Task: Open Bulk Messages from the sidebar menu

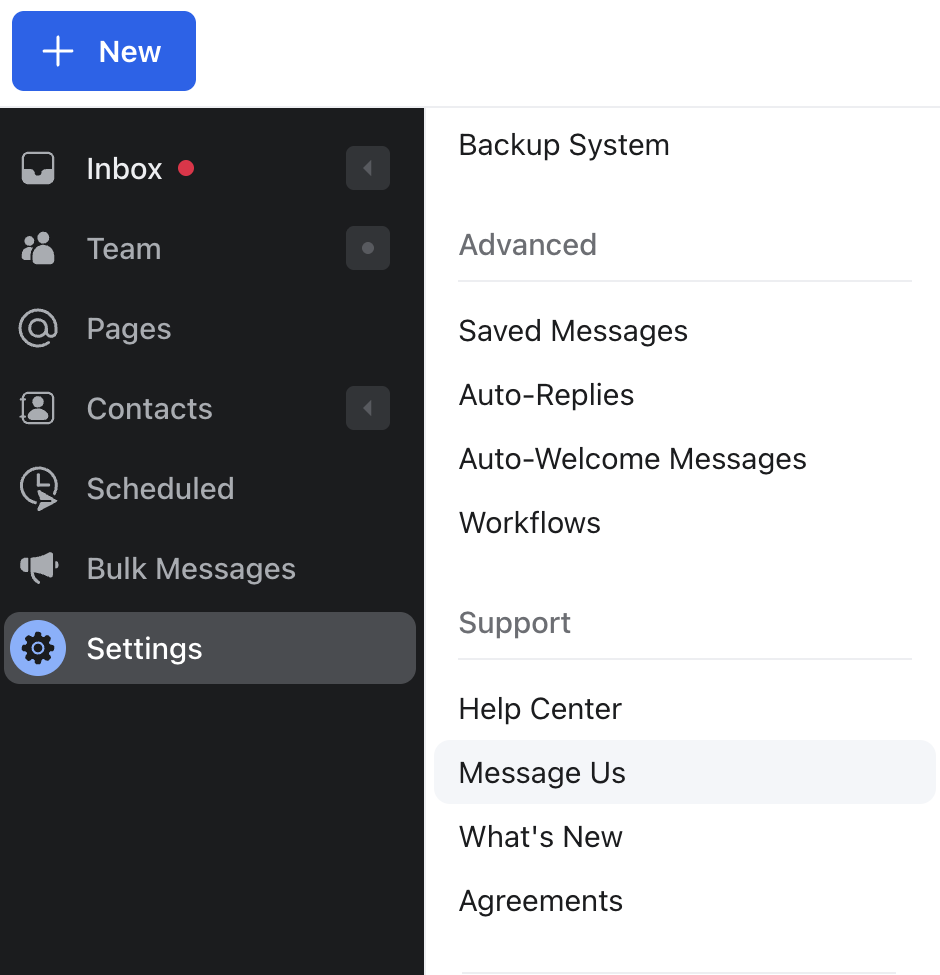Action: [191, 568]
